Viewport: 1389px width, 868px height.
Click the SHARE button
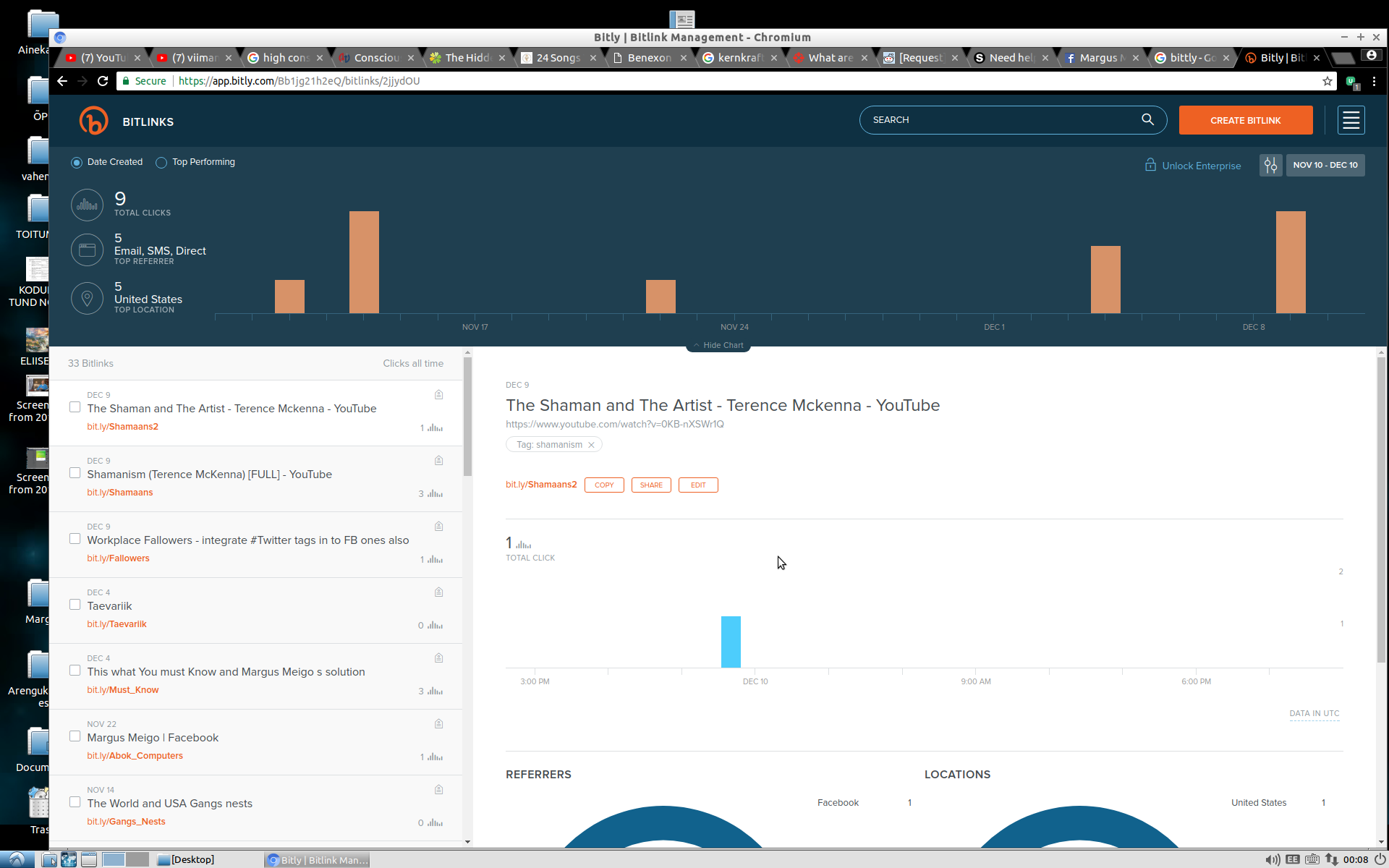click(x=651, y=485)
